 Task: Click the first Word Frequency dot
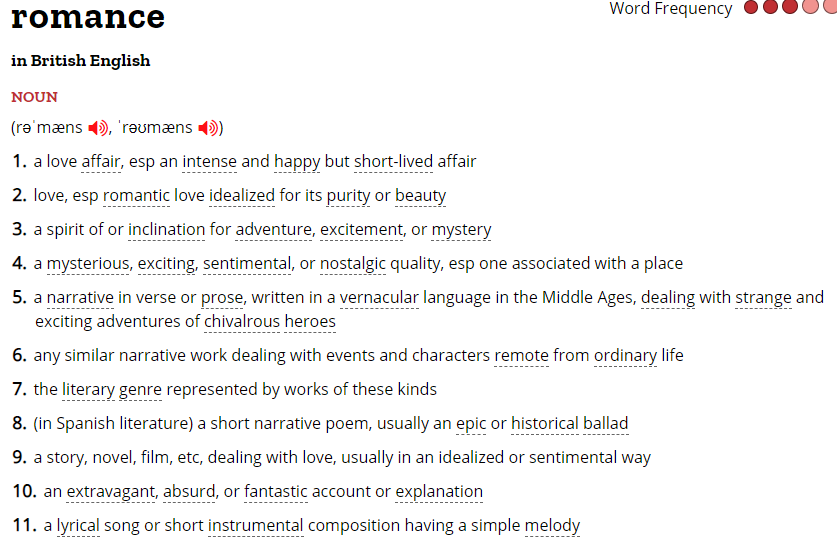[752, 8]
